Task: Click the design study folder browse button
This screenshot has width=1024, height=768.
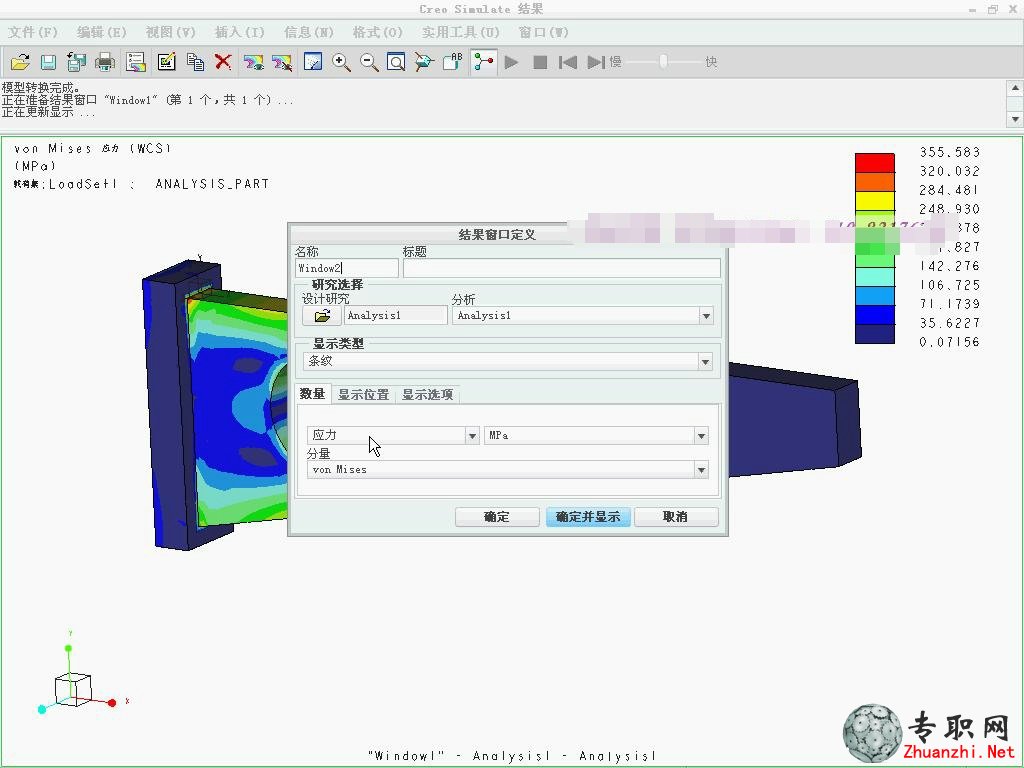Action: (x=322, y=315)
